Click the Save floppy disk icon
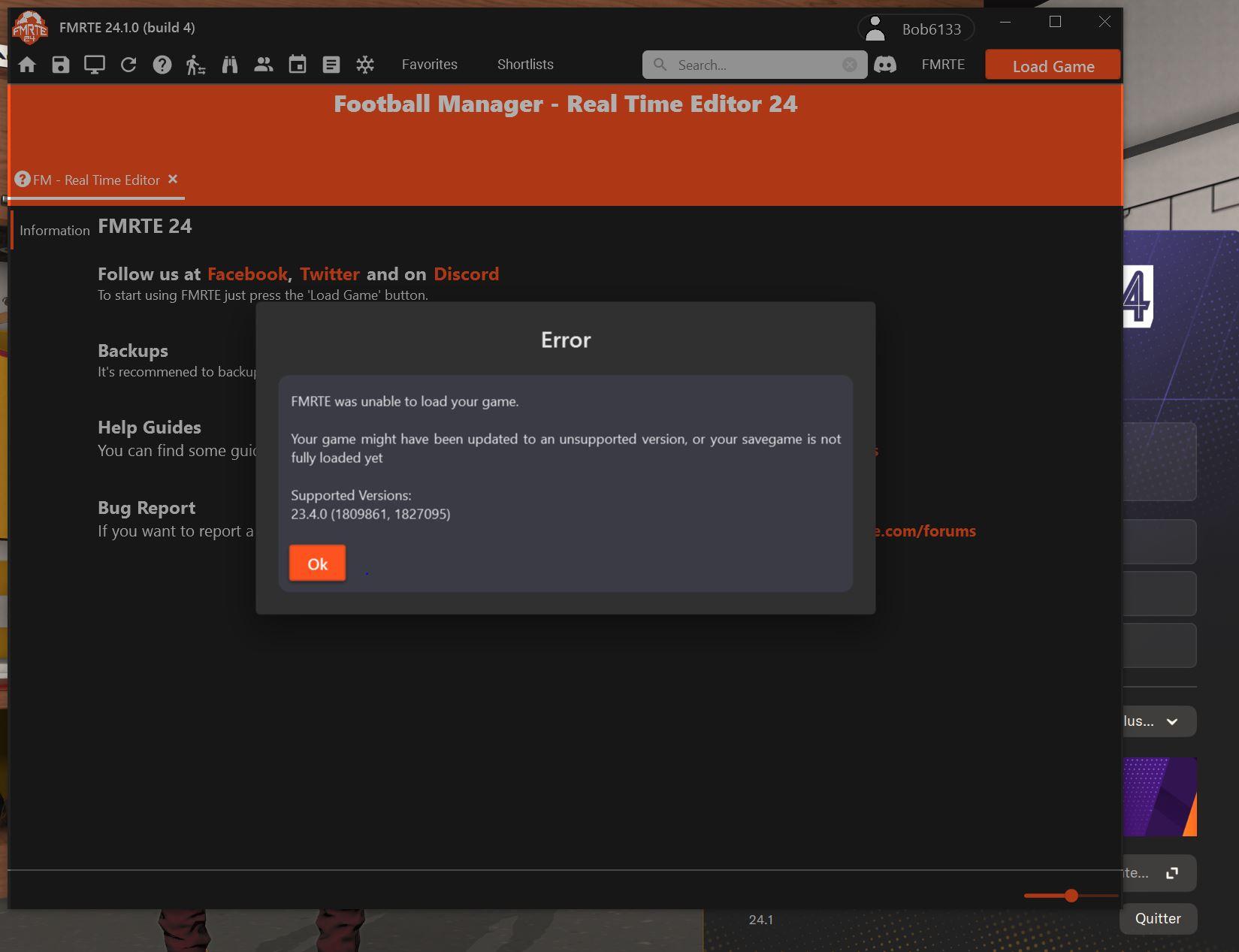Image resolution: width=1239 pixels, height=952 pixels. (61, 65)
